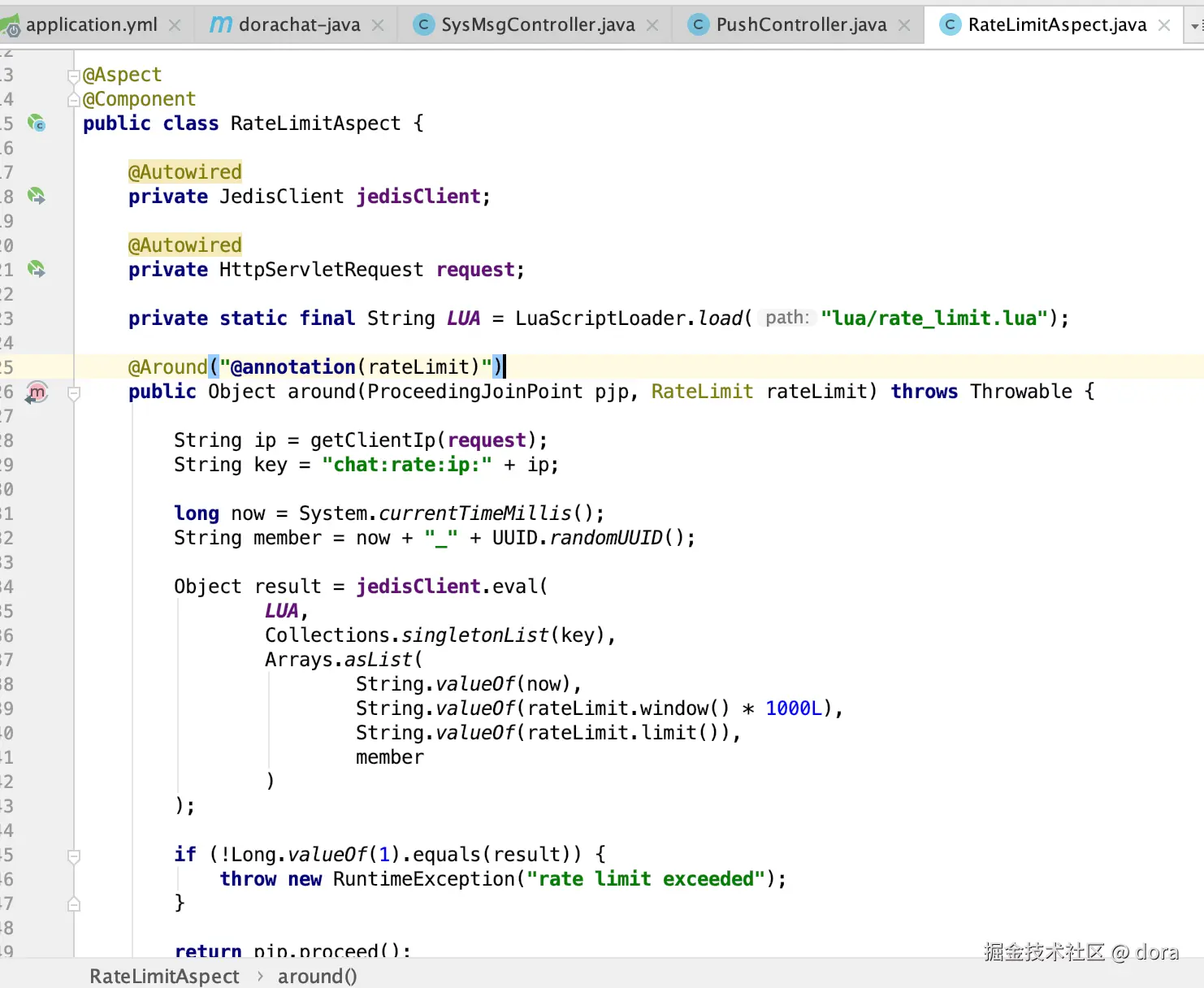Close the SysMsgController.java tab
This screenshot has width=1204, height=988.
pyautogui.click(x=652, y=25)
